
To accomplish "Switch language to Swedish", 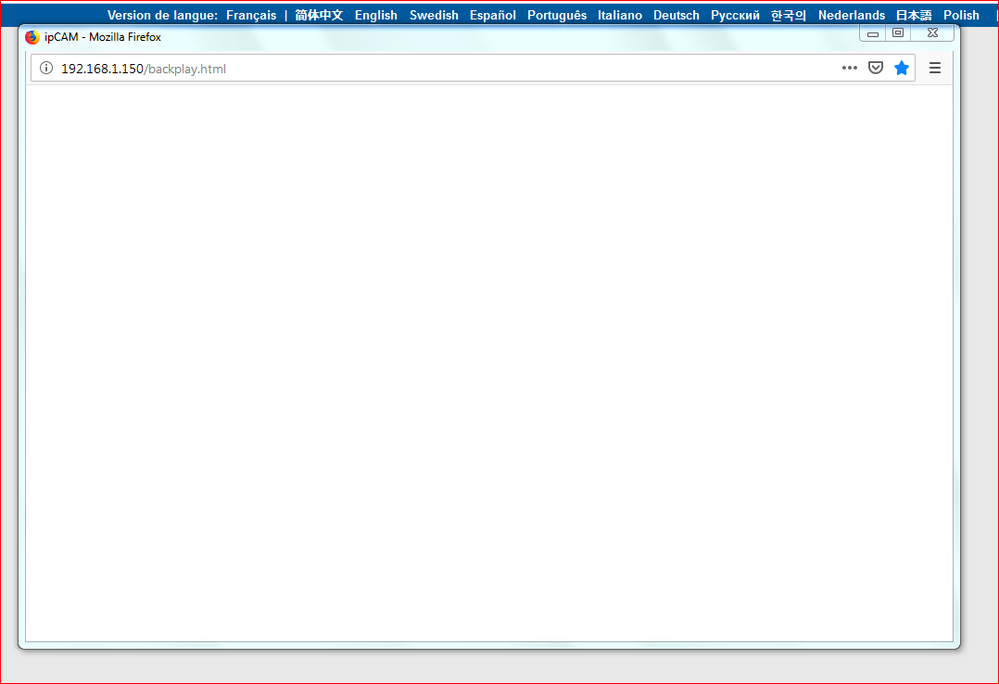I will pyautogui.click(x=434, y=15).
